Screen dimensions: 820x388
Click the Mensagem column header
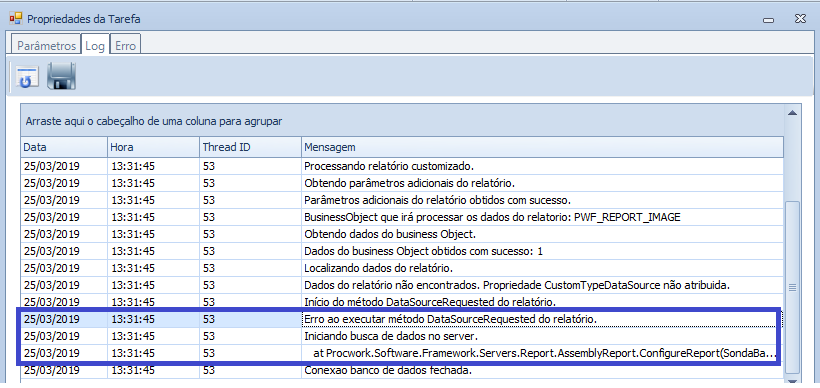click(x=542, y=147)
